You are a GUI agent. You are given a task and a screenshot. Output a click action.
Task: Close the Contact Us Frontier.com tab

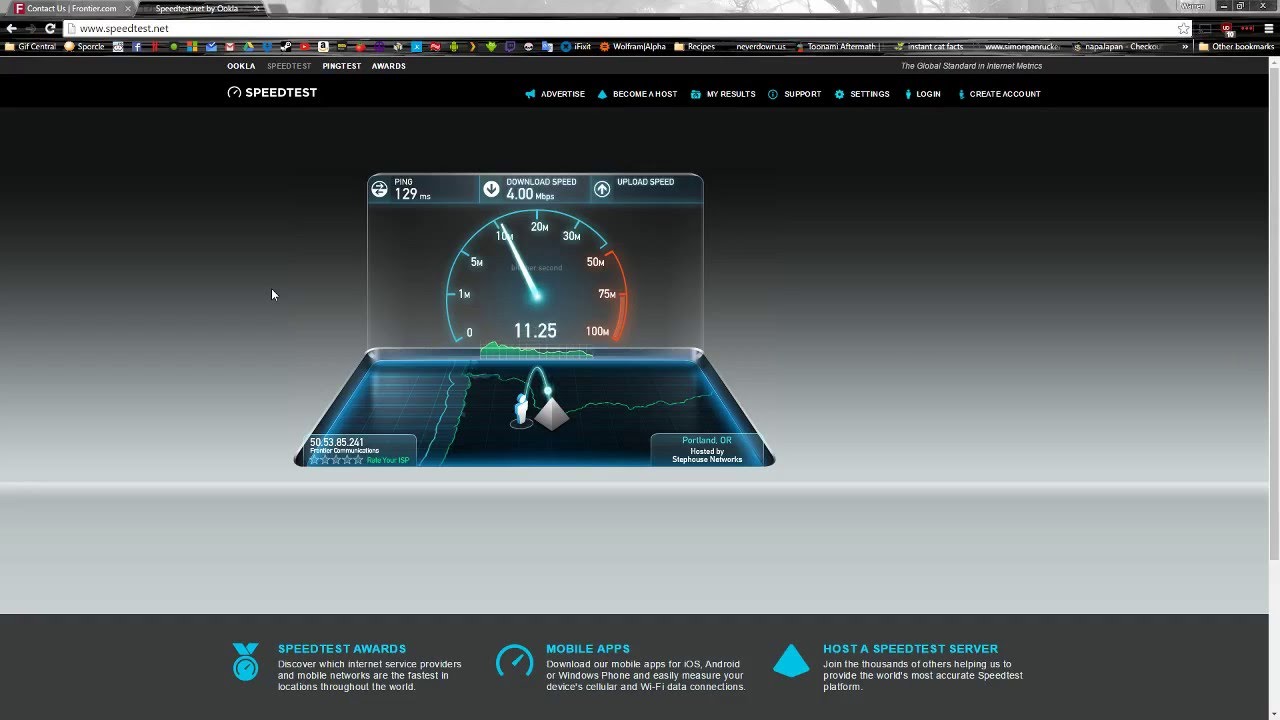click(127, 8)
